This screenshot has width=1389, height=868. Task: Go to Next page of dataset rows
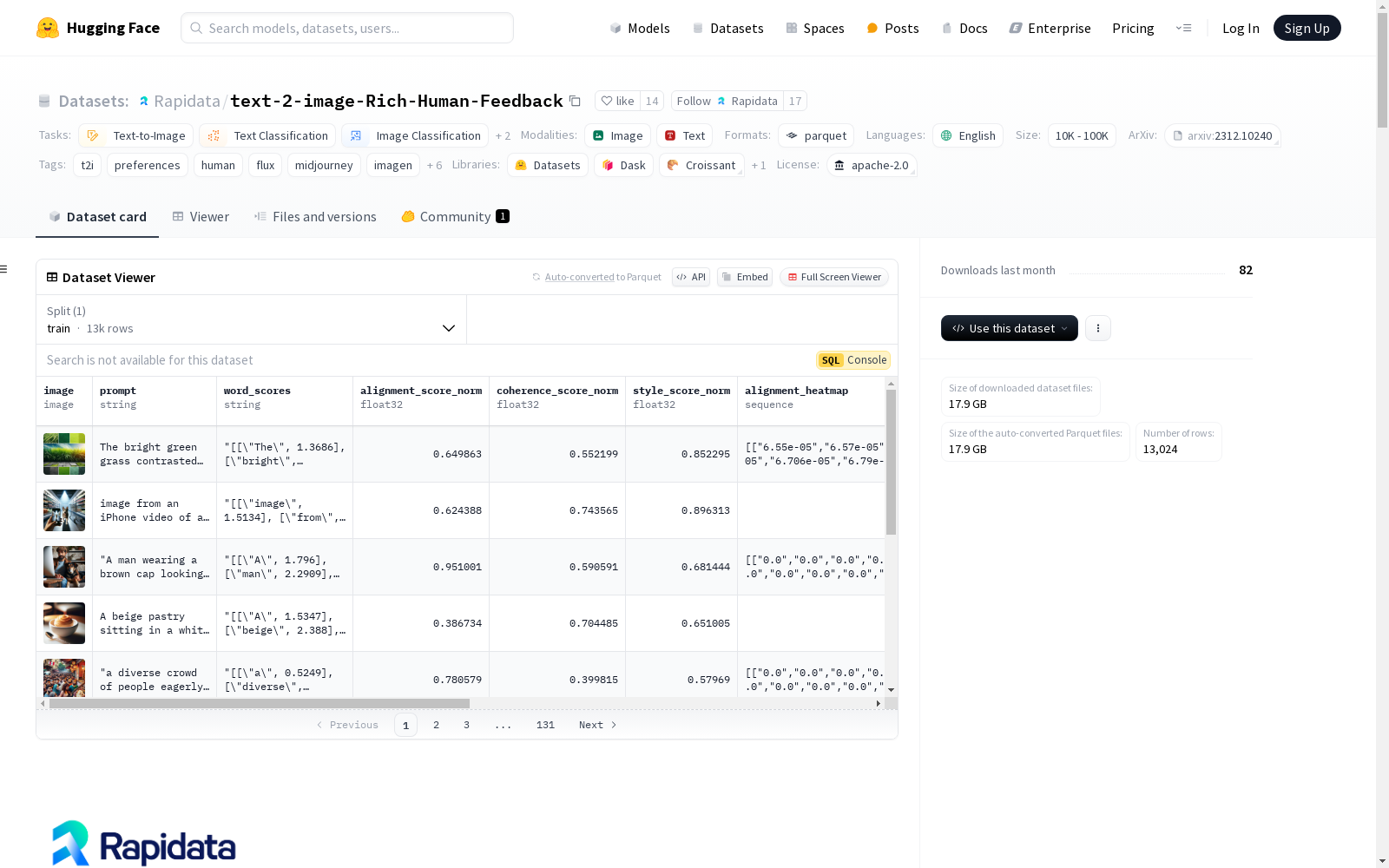click(x=597, y=725)
